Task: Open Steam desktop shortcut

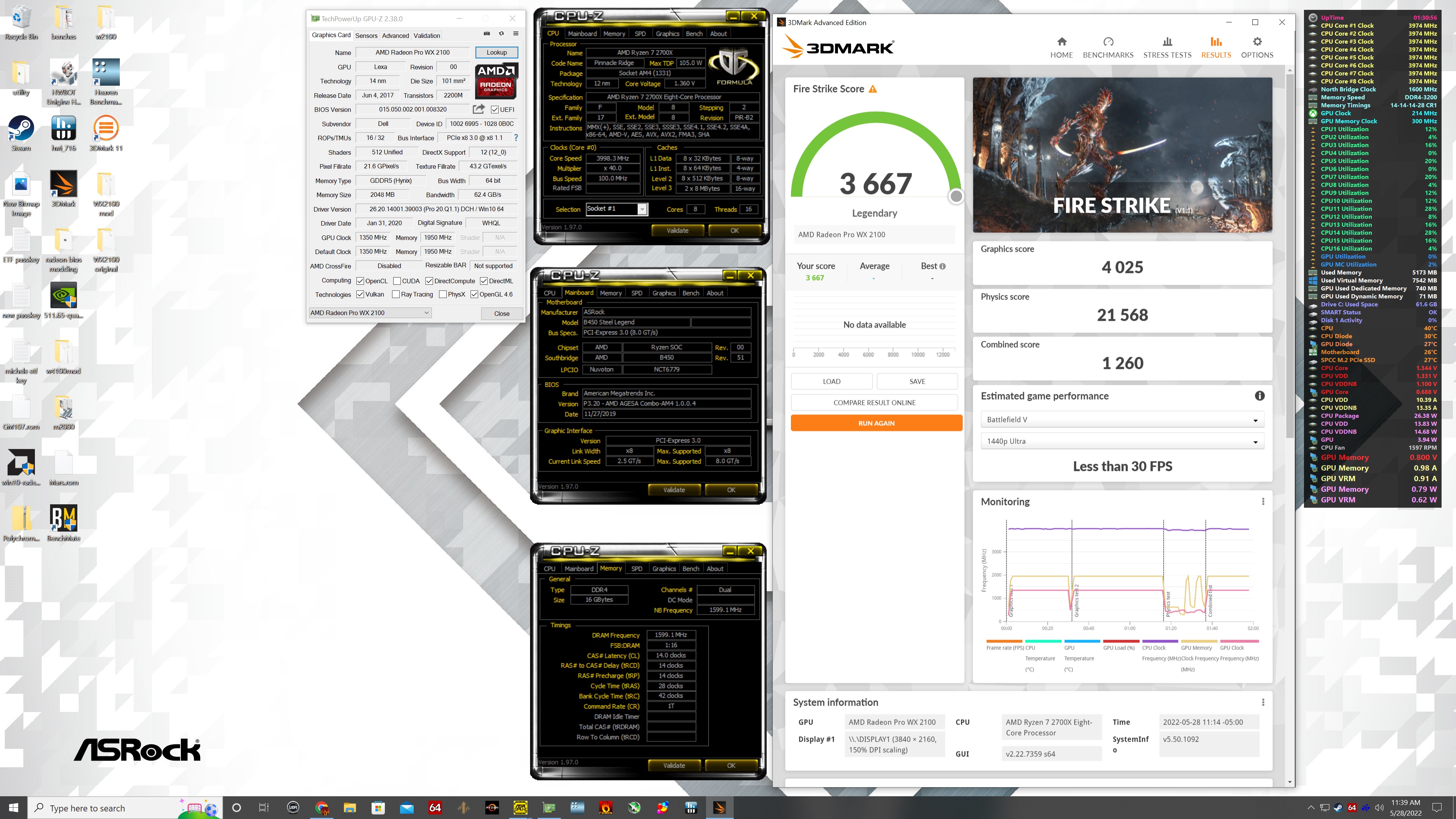Action: click(x=21, y=133)
